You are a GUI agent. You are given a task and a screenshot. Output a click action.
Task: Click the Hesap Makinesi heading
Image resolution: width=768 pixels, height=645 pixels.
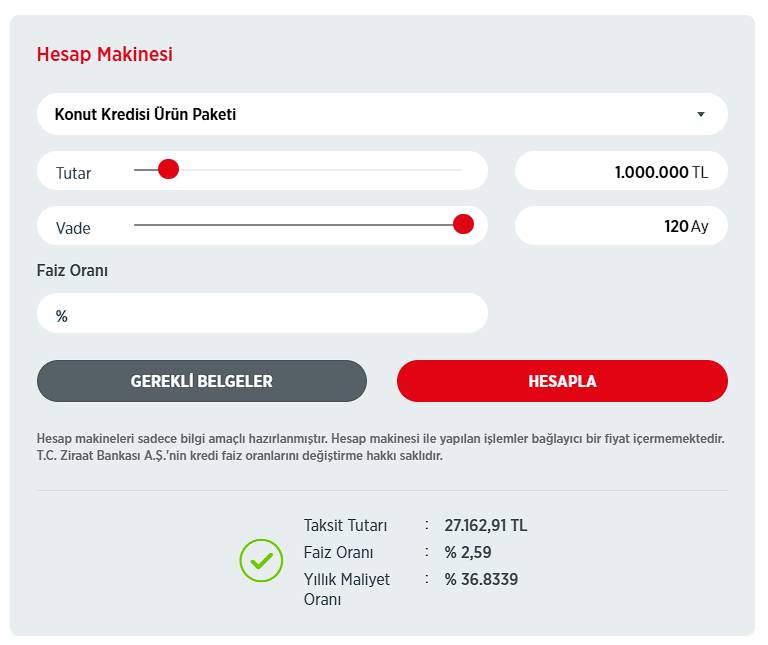click(105, 54)
